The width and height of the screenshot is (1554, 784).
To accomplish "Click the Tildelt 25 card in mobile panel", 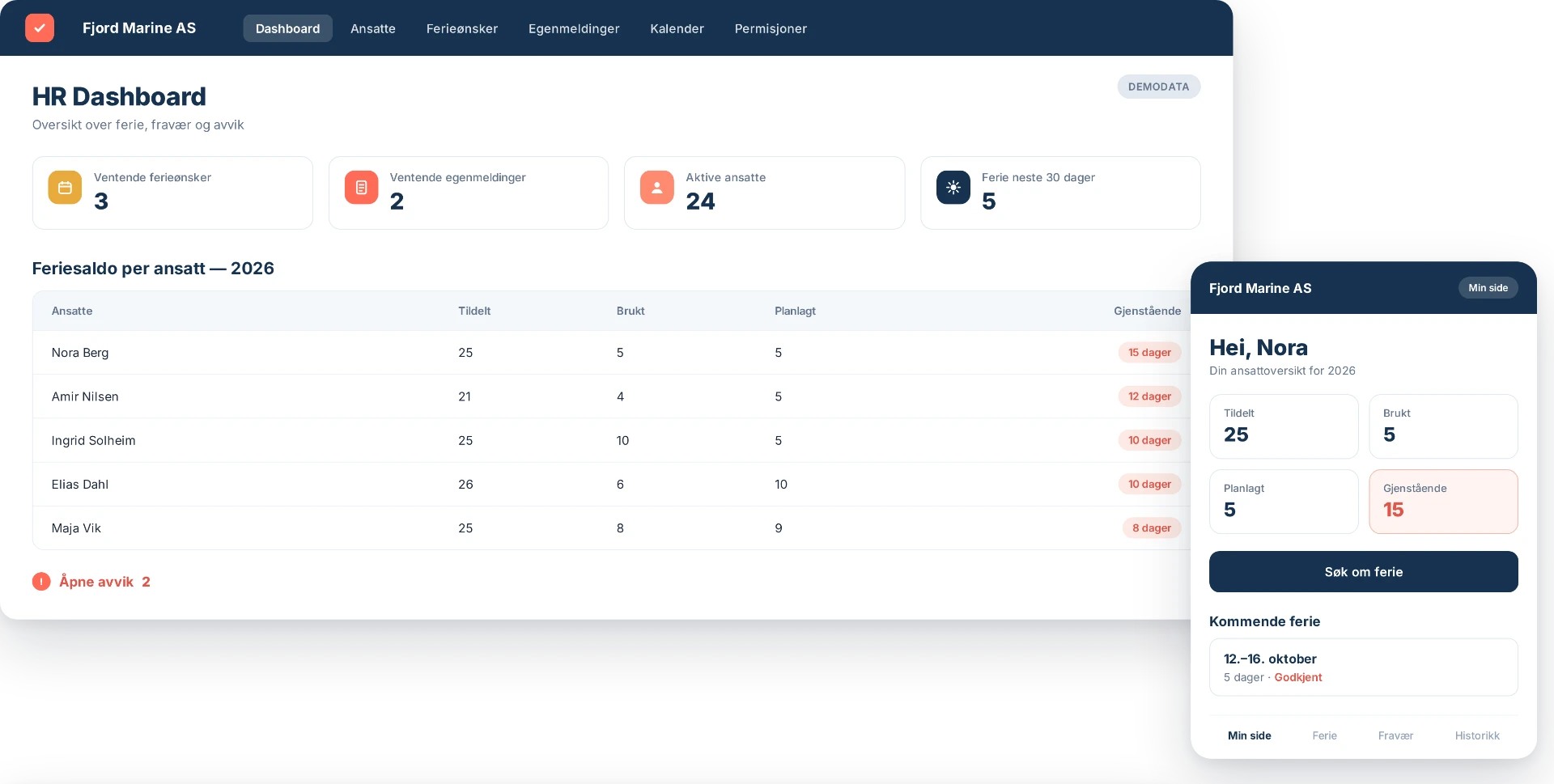I will pyautogui.click(x=1284, y=426).
